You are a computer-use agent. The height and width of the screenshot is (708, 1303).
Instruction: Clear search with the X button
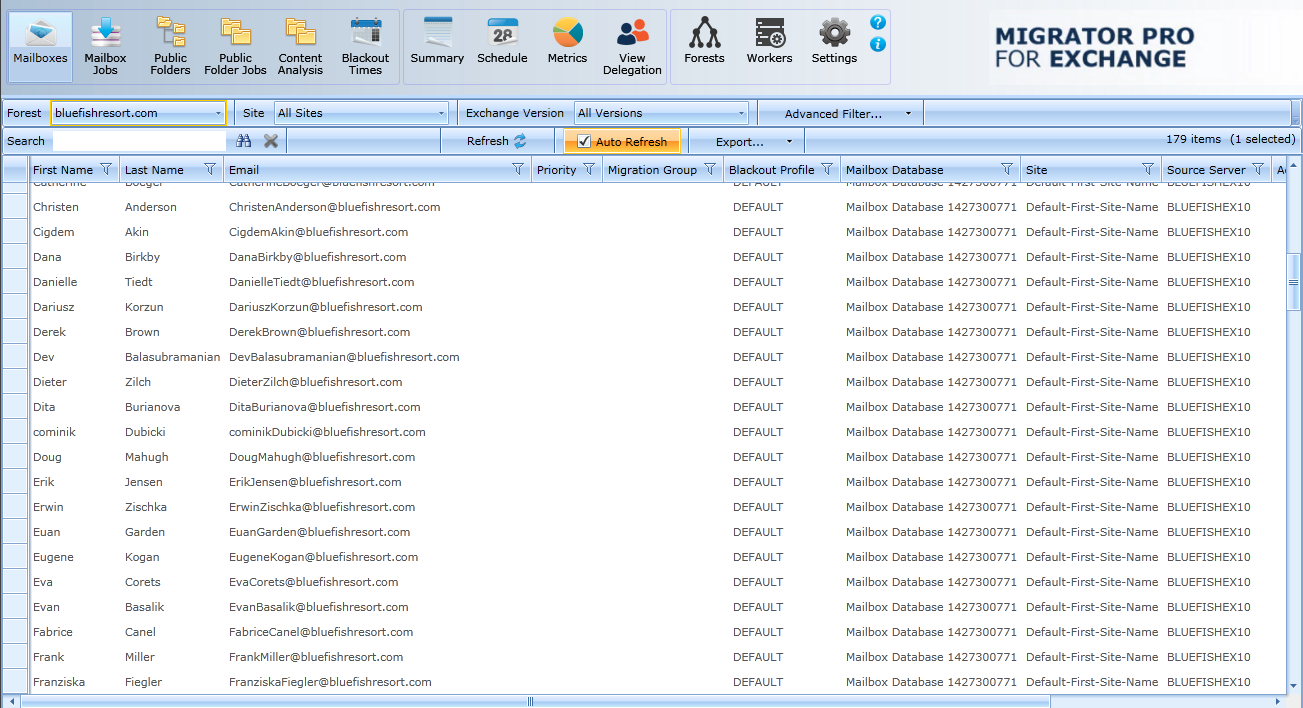pyautogui.click(x=270, y=141)
